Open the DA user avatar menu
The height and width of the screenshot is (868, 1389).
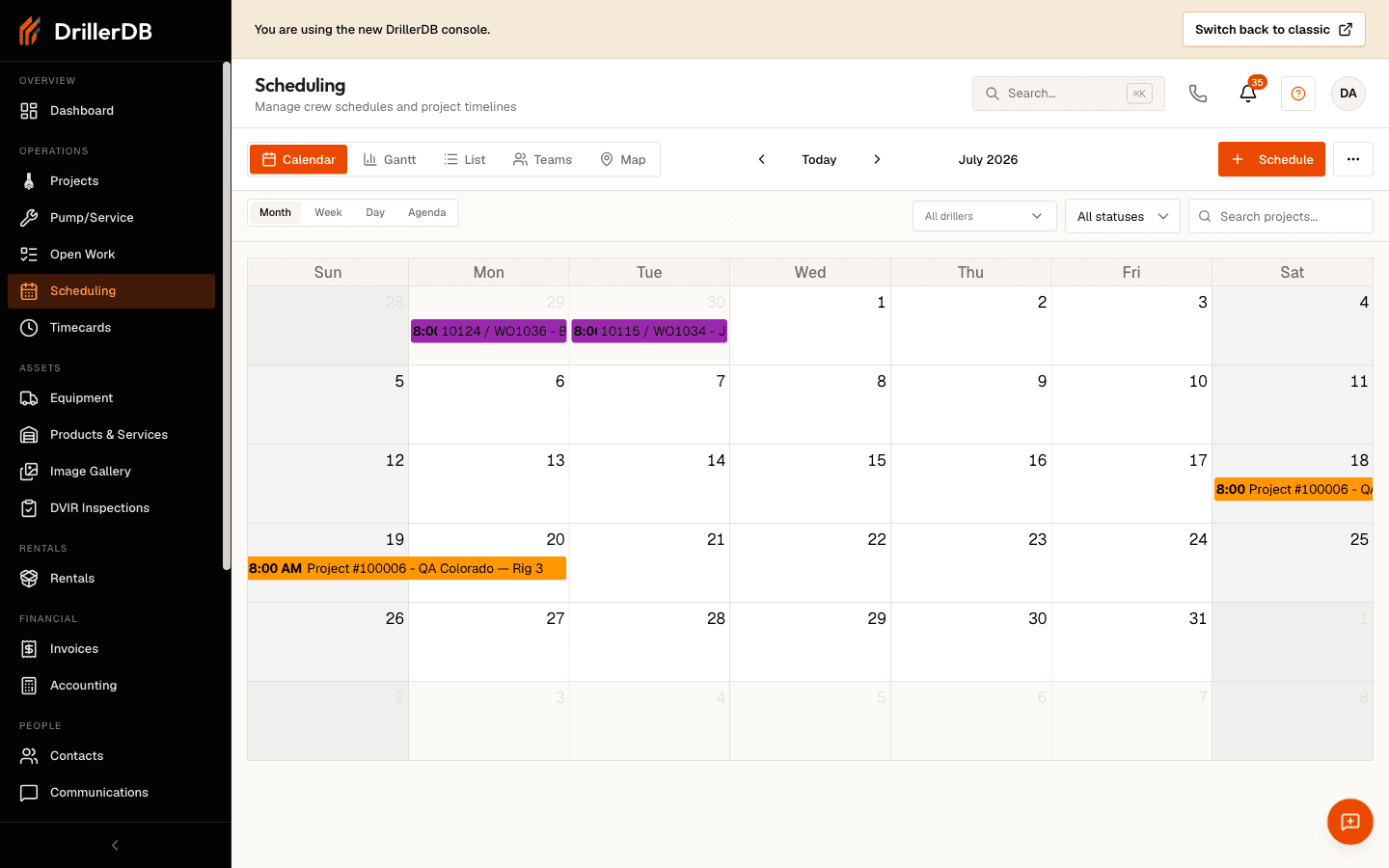click(1348, 94)
